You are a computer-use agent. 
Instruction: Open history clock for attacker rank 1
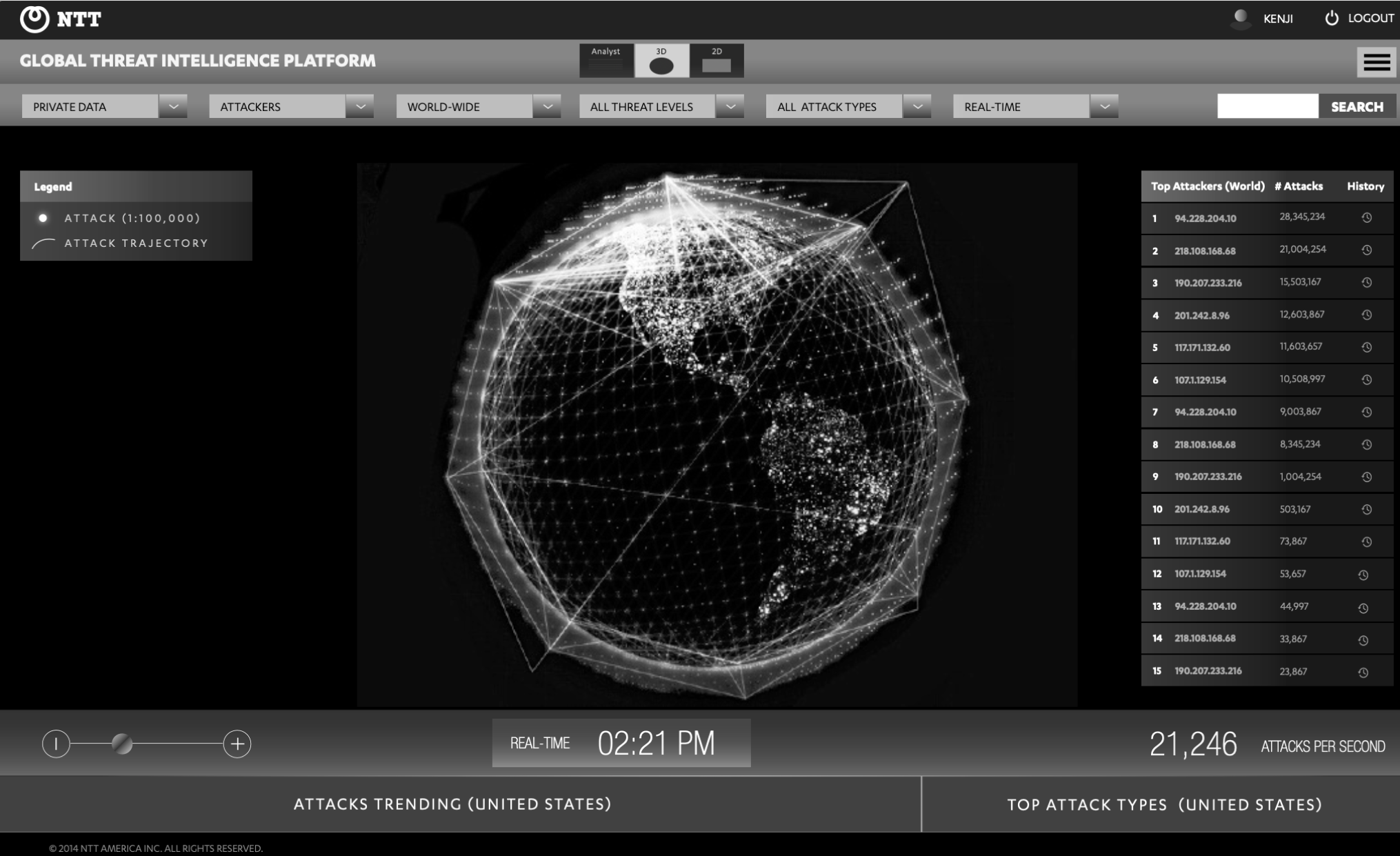click(1366, 218)
